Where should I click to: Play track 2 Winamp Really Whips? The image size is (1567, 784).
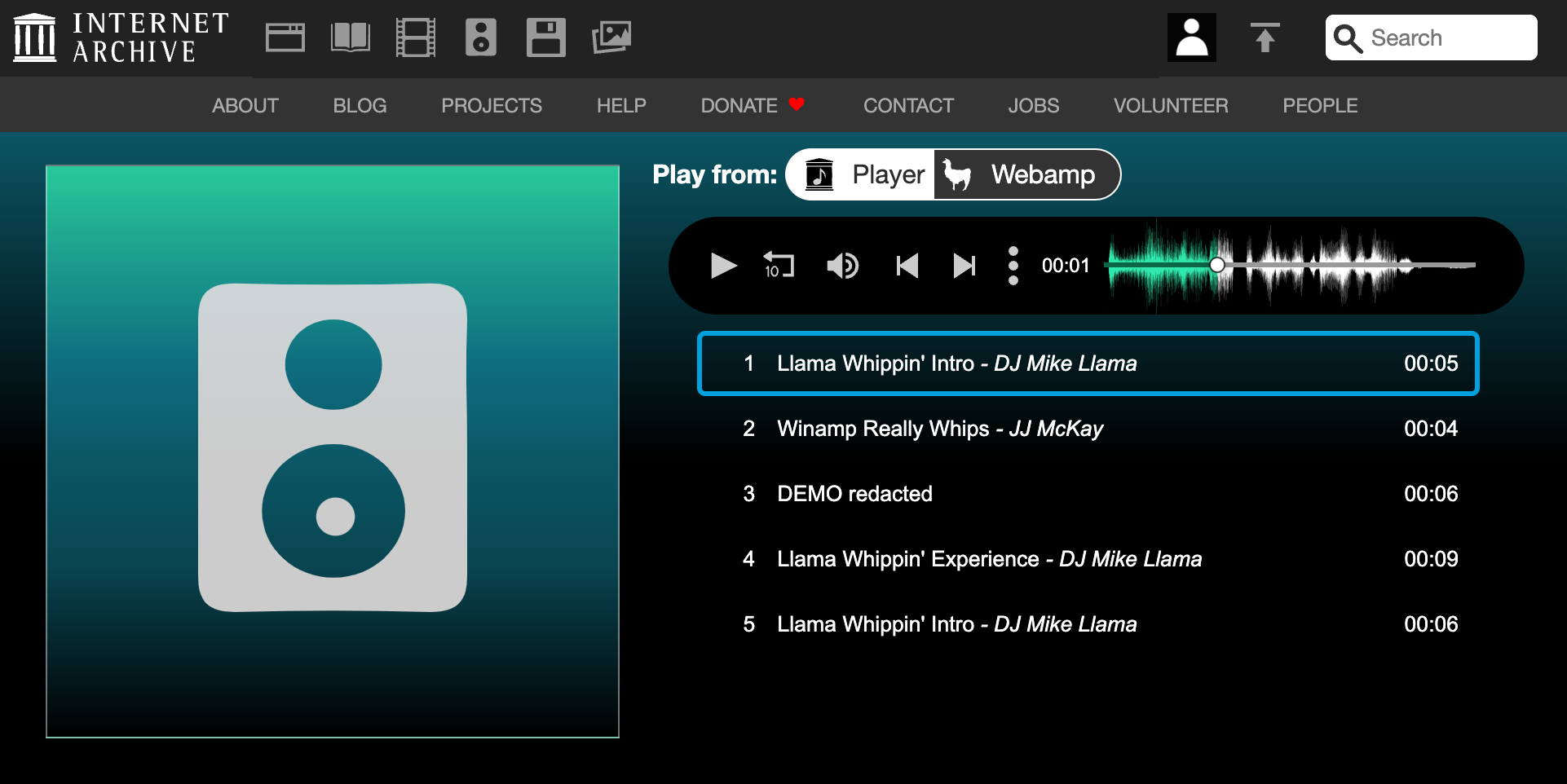click(x=1088, y=429)
